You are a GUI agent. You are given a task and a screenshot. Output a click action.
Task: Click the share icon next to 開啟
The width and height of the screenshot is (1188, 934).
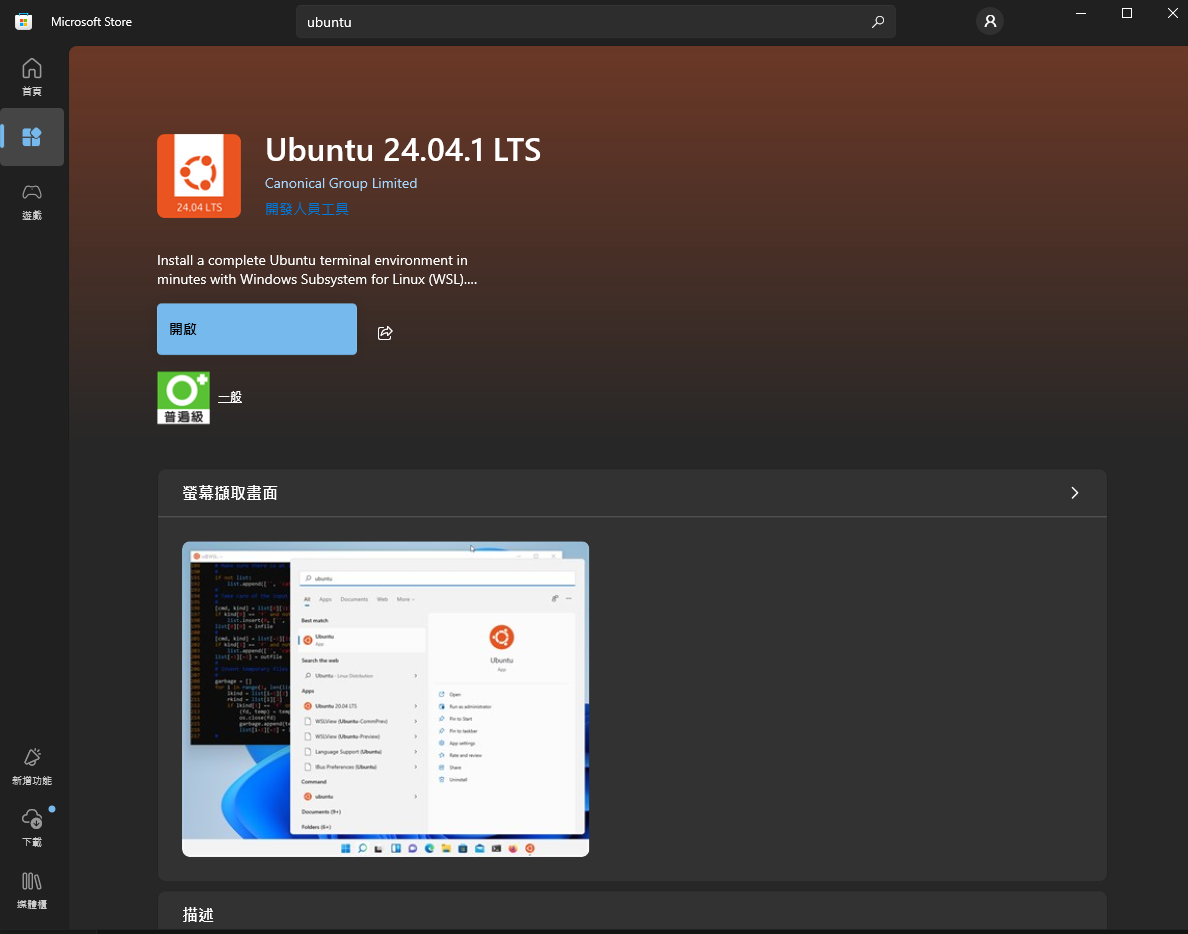coord(385,333)
